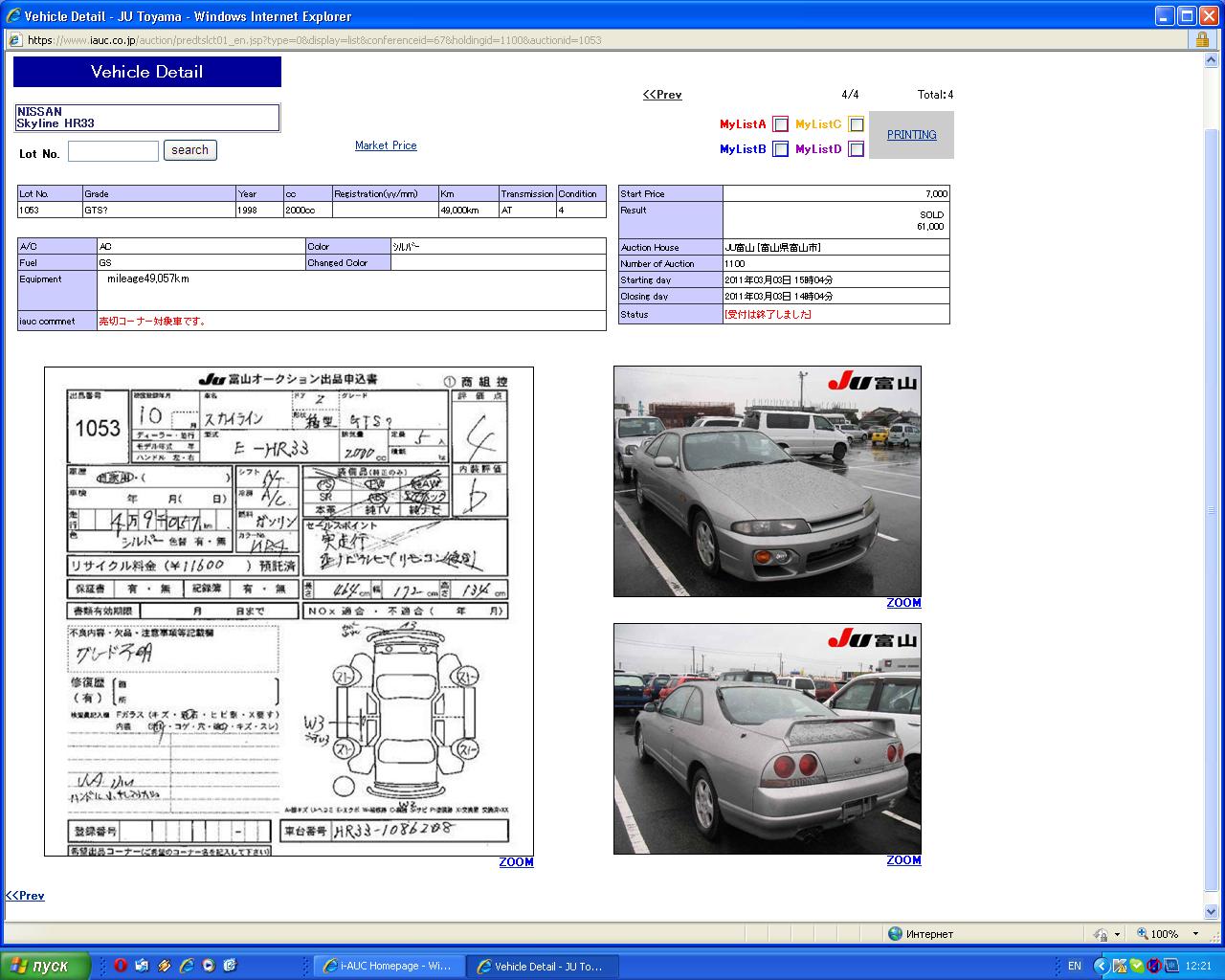Click in the Lot No. input field

tap(113, 151)
